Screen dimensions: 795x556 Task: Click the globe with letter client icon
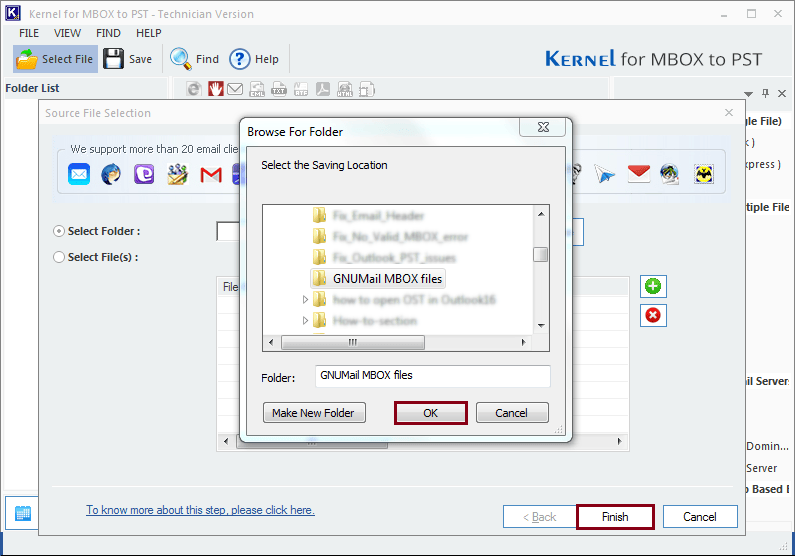670,174
